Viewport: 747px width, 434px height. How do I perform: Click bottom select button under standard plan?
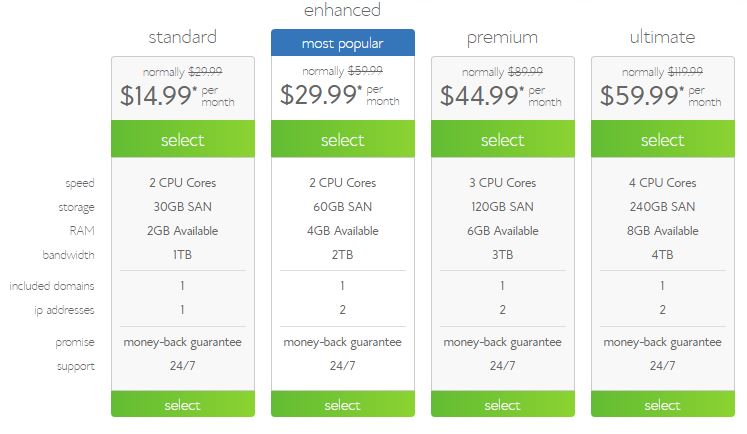click(x=183, y=404)
